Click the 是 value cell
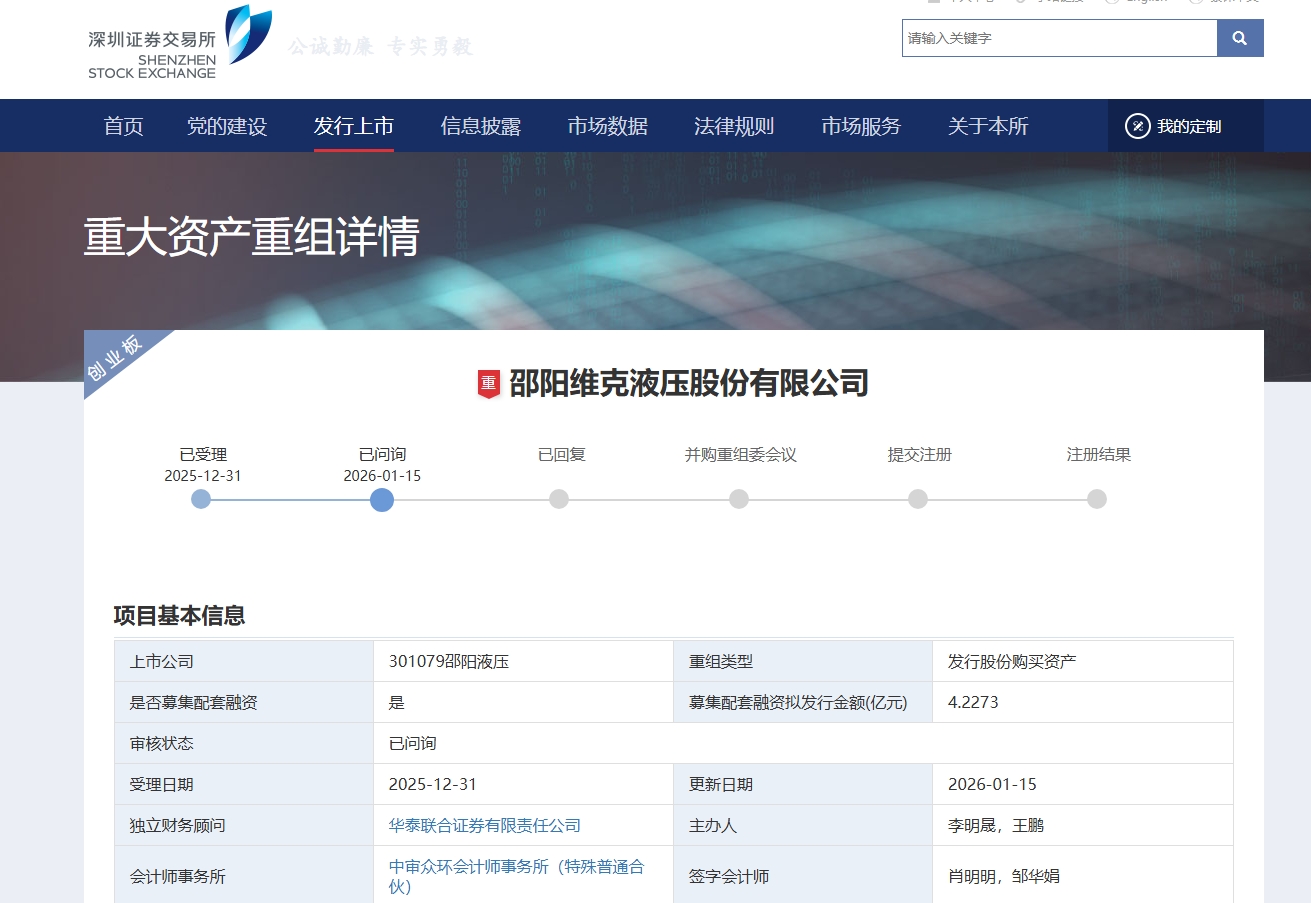The height and width of the screenshot is (903, 1311). click(x=523, y=702)
